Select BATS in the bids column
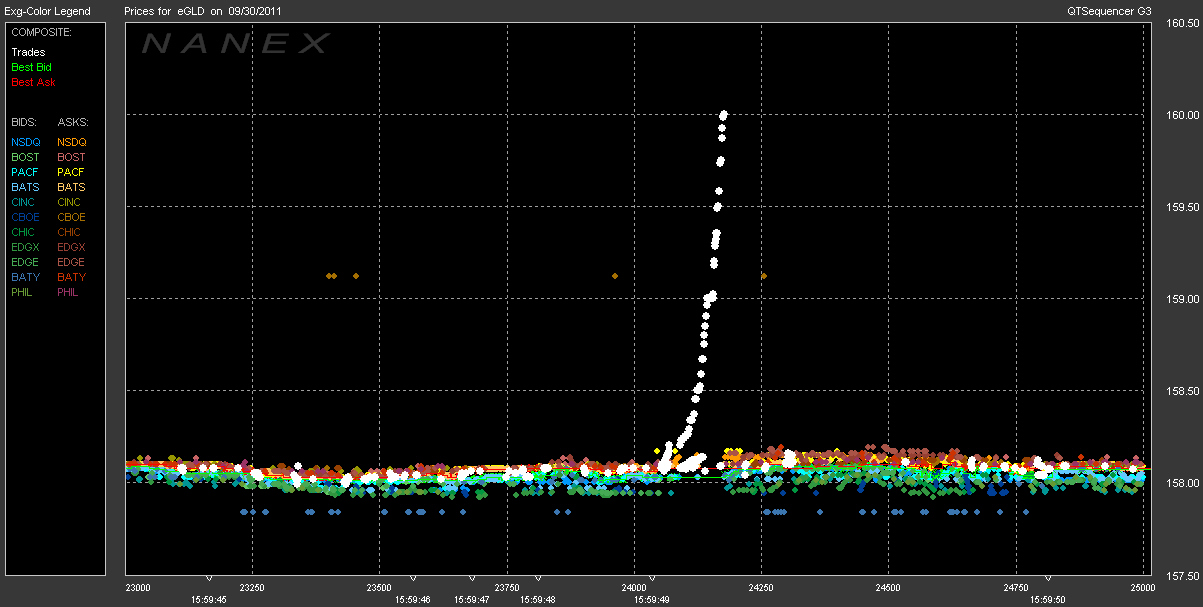The width and height of the screenshot is (1203, 607). [26, 187]
